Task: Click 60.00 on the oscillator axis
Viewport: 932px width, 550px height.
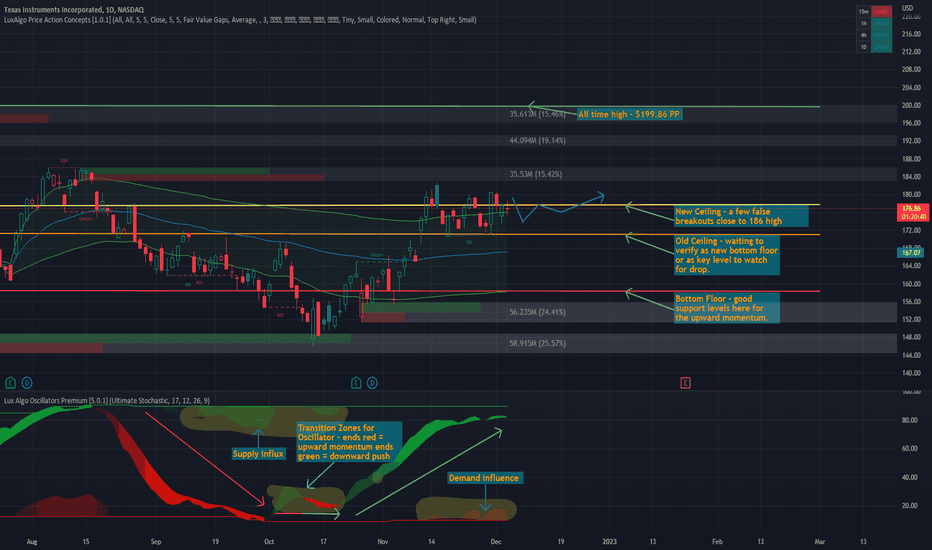Action: (x=909, y=449)
